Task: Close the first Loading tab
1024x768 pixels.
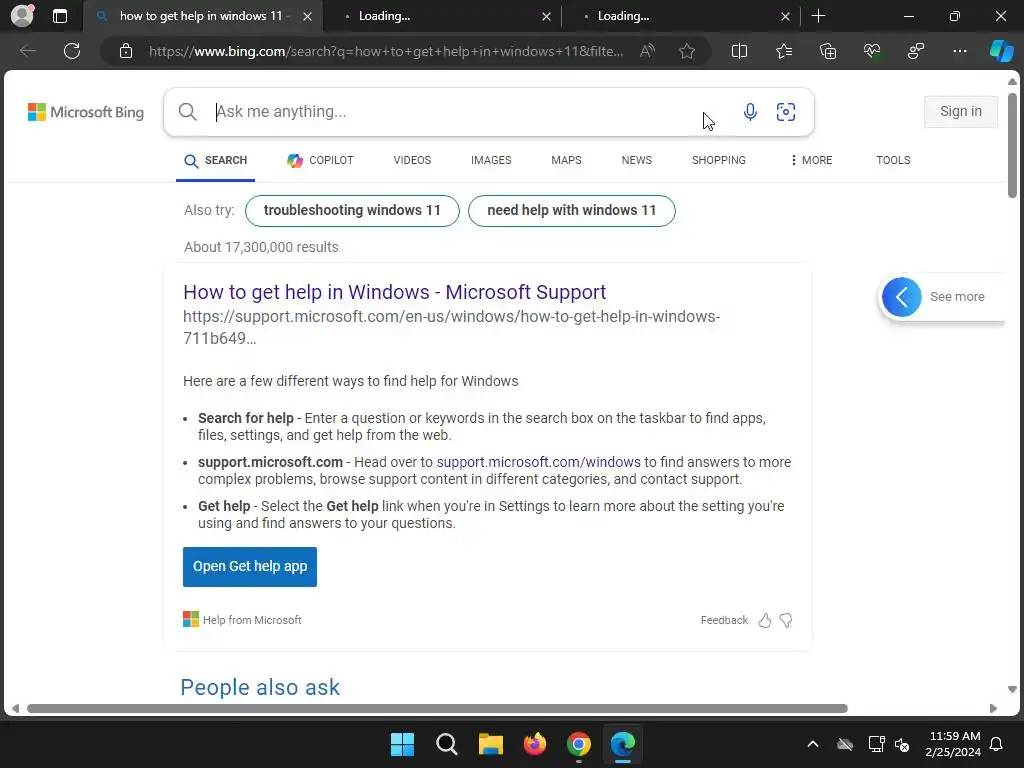Action: click(546, 16)
